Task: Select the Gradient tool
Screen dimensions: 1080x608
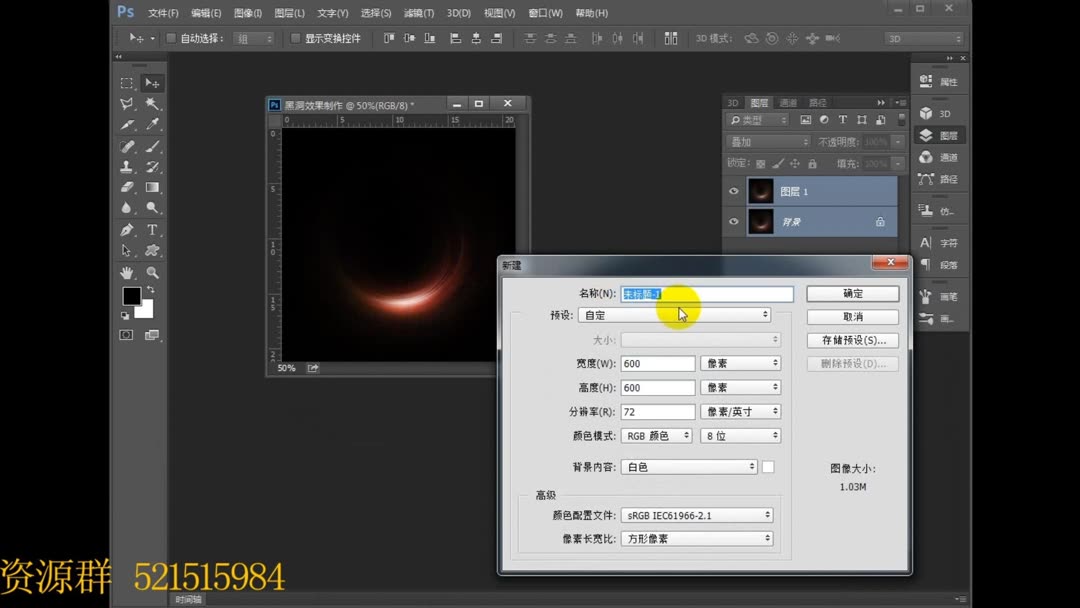Action: point(151,186)
